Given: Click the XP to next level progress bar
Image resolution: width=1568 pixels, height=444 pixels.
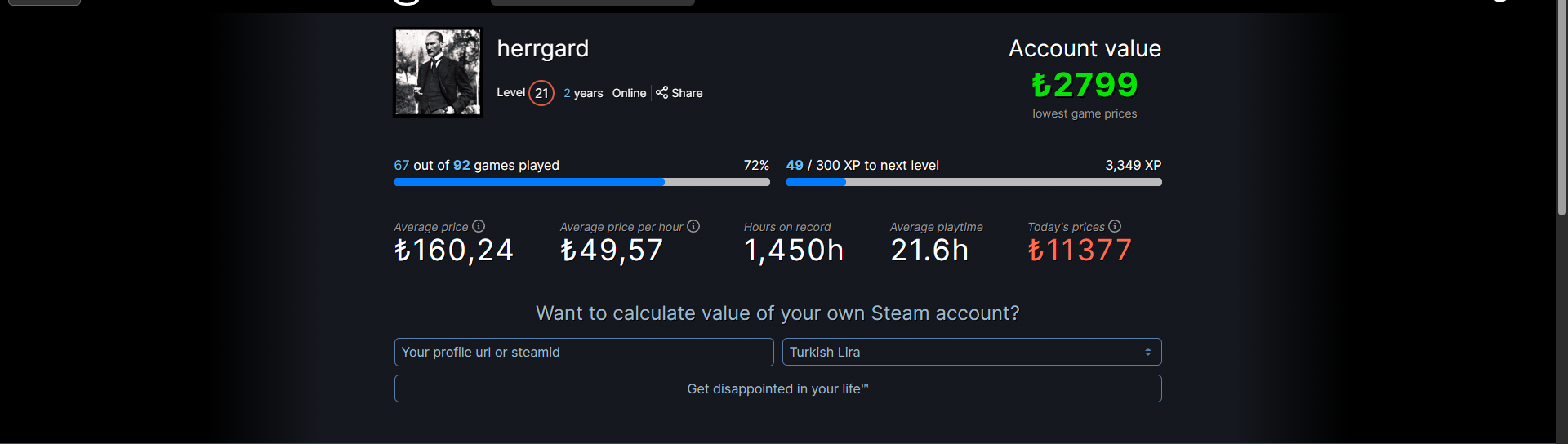Looking at the screenshot, I should [973, 182].
